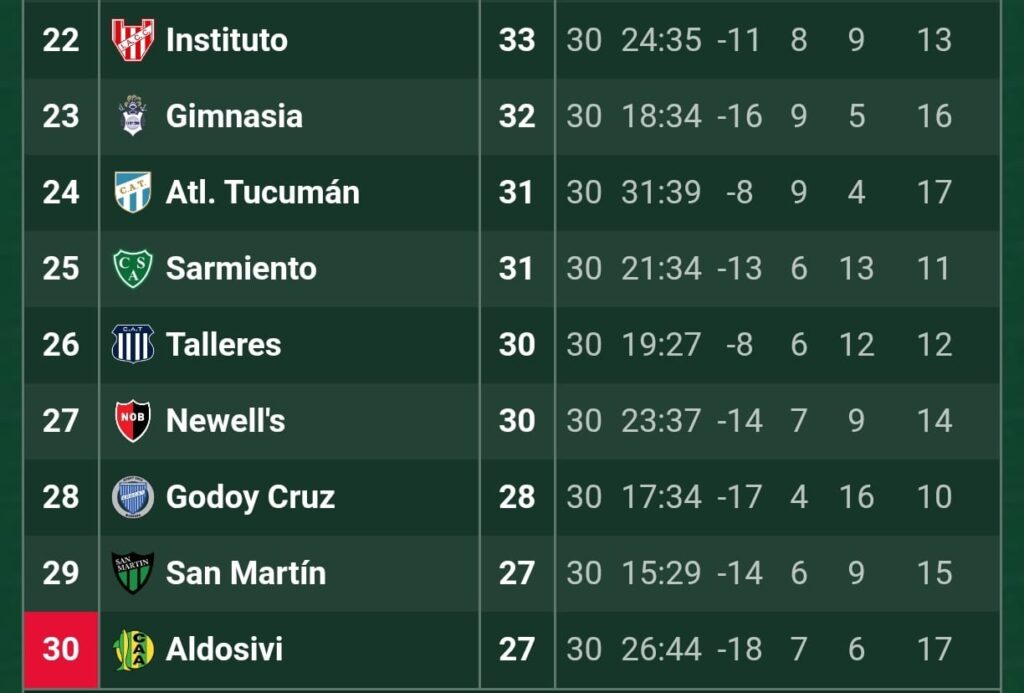Click the Aldosivi yellow-green crest
1024x693 pixels.
pos(132,649)
